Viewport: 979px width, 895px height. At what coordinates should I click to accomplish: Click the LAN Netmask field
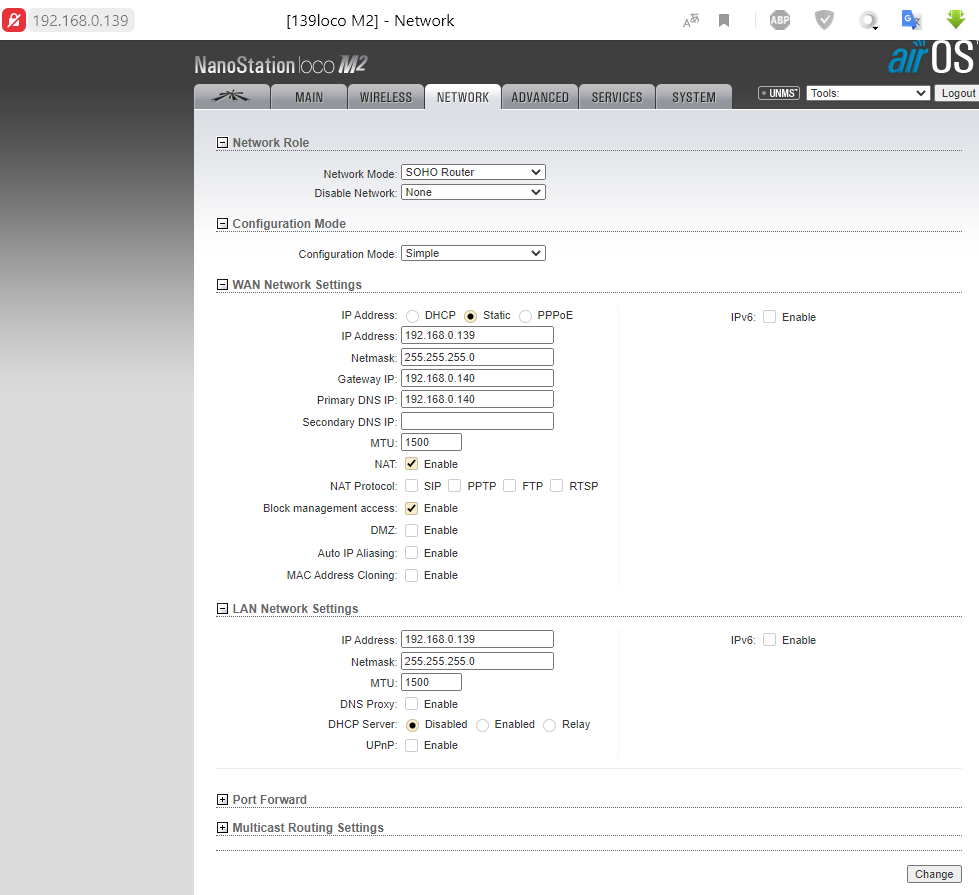click(477, 661)
